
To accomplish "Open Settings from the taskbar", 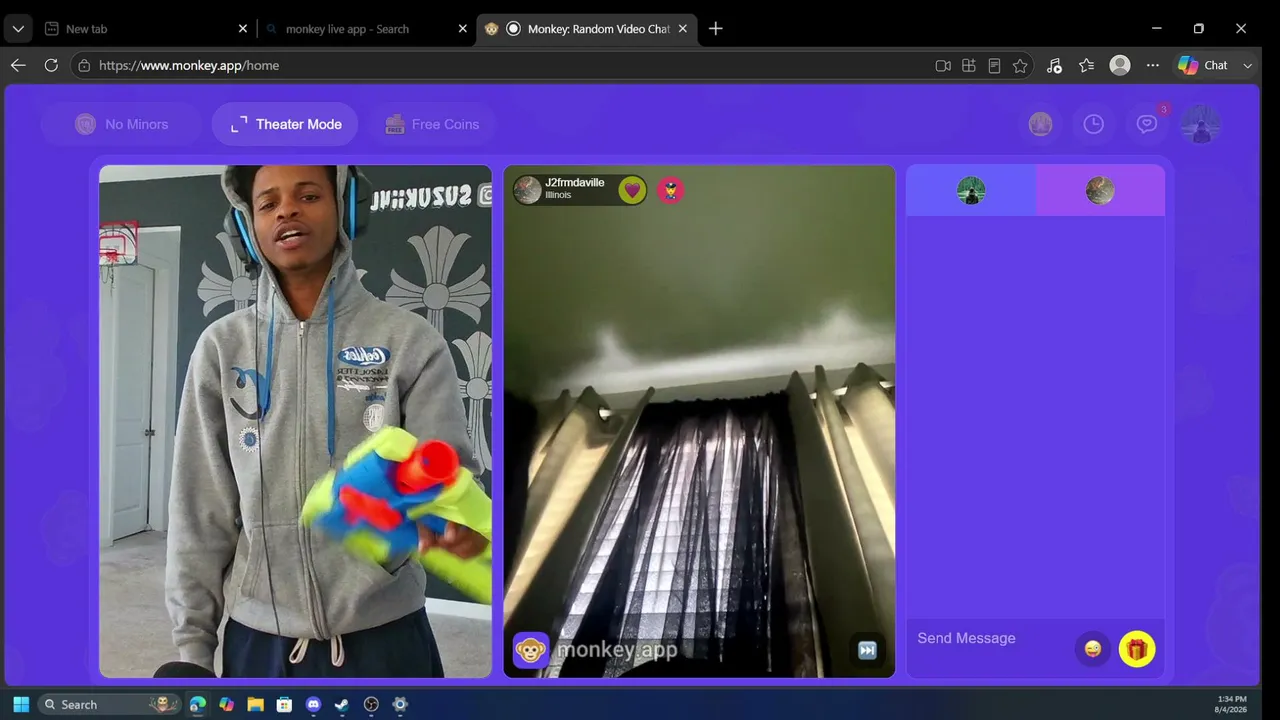I will coord(400,704).
